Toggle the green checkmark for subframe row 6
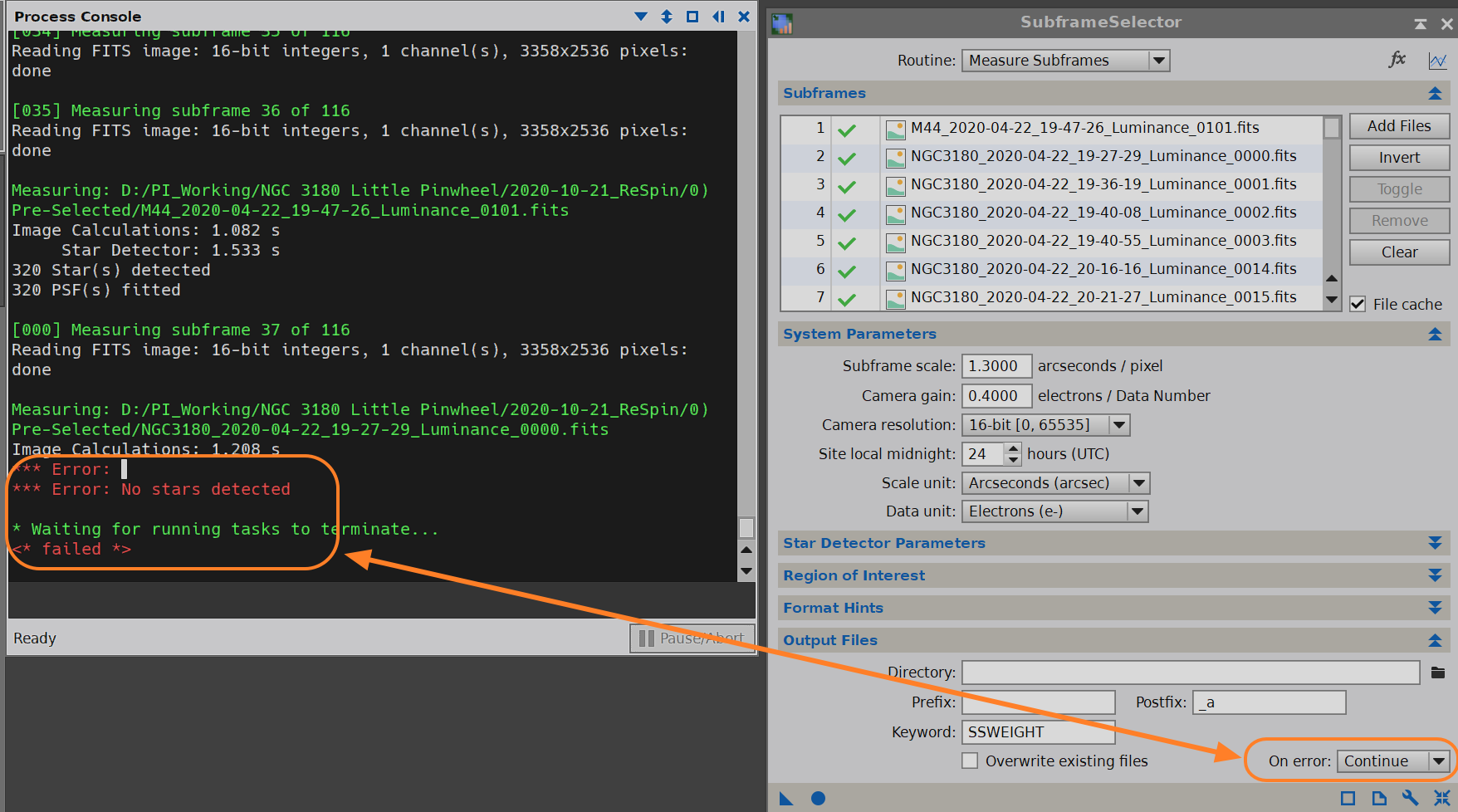Viewport: 1458px width, 812px height. pos(847,271)
